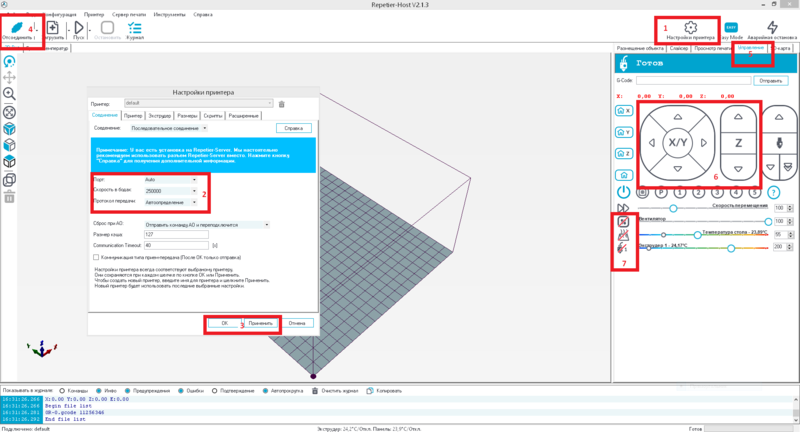Open the Journal log toolbar icon
800x432 pixels.
point(134,29)
